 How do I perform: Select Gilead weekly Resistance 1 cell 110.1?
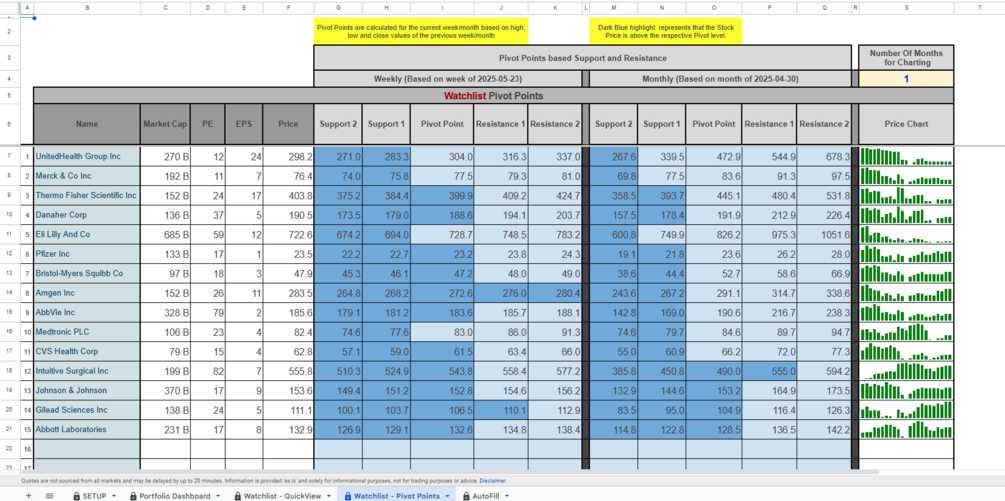pos(501,410)
